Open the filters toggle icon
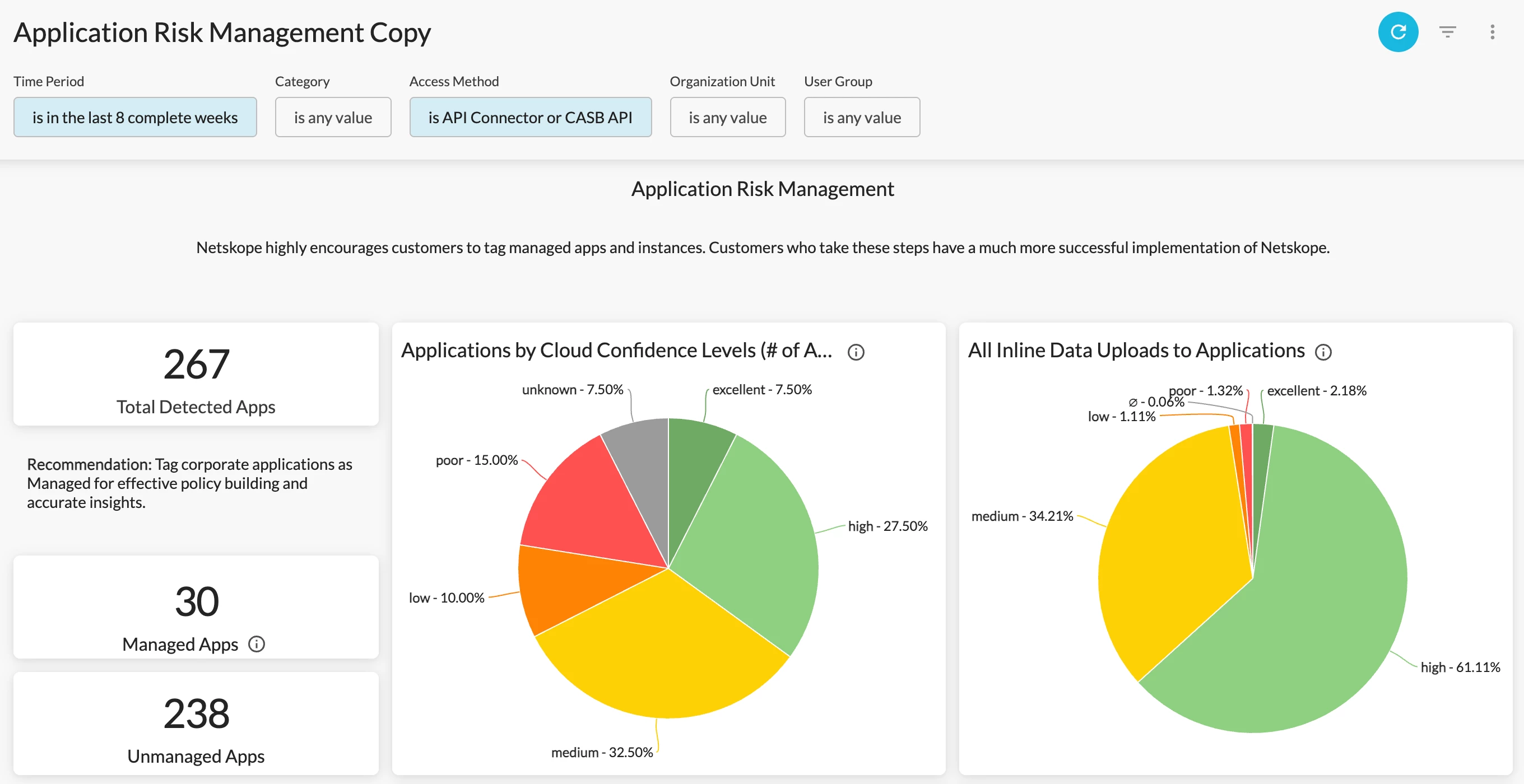The image size is (1524, 784). click(x=1447, y=32)
